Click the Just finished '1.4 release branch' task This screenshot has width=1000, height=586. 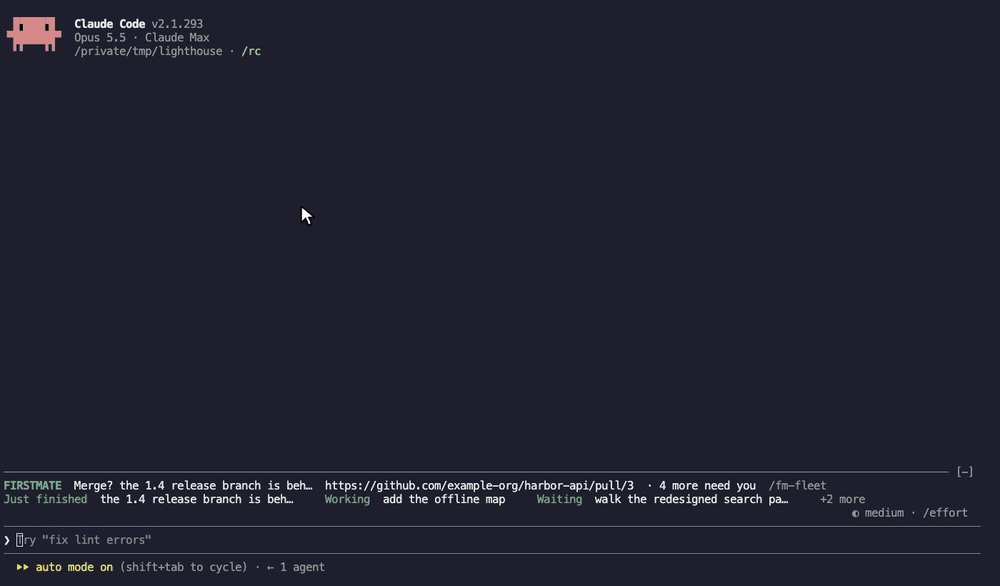coord(196,499)
